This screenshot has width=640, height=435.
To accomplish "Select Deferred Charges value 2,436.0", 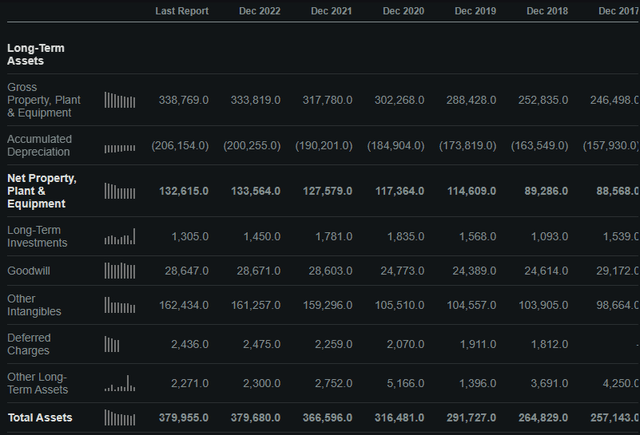I will pyautogui.click(x=190, y=344).
